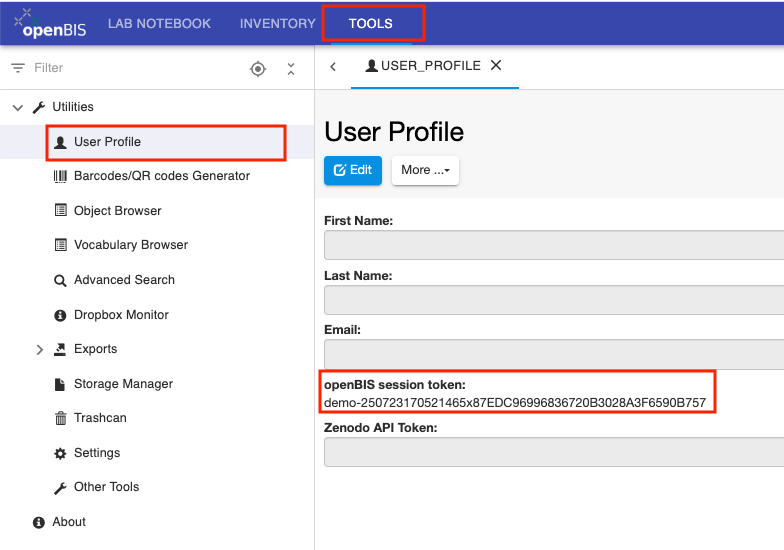Collapse the Utilities tree node
The width and height of the screenshot is (784, 550).
(18, 108)
